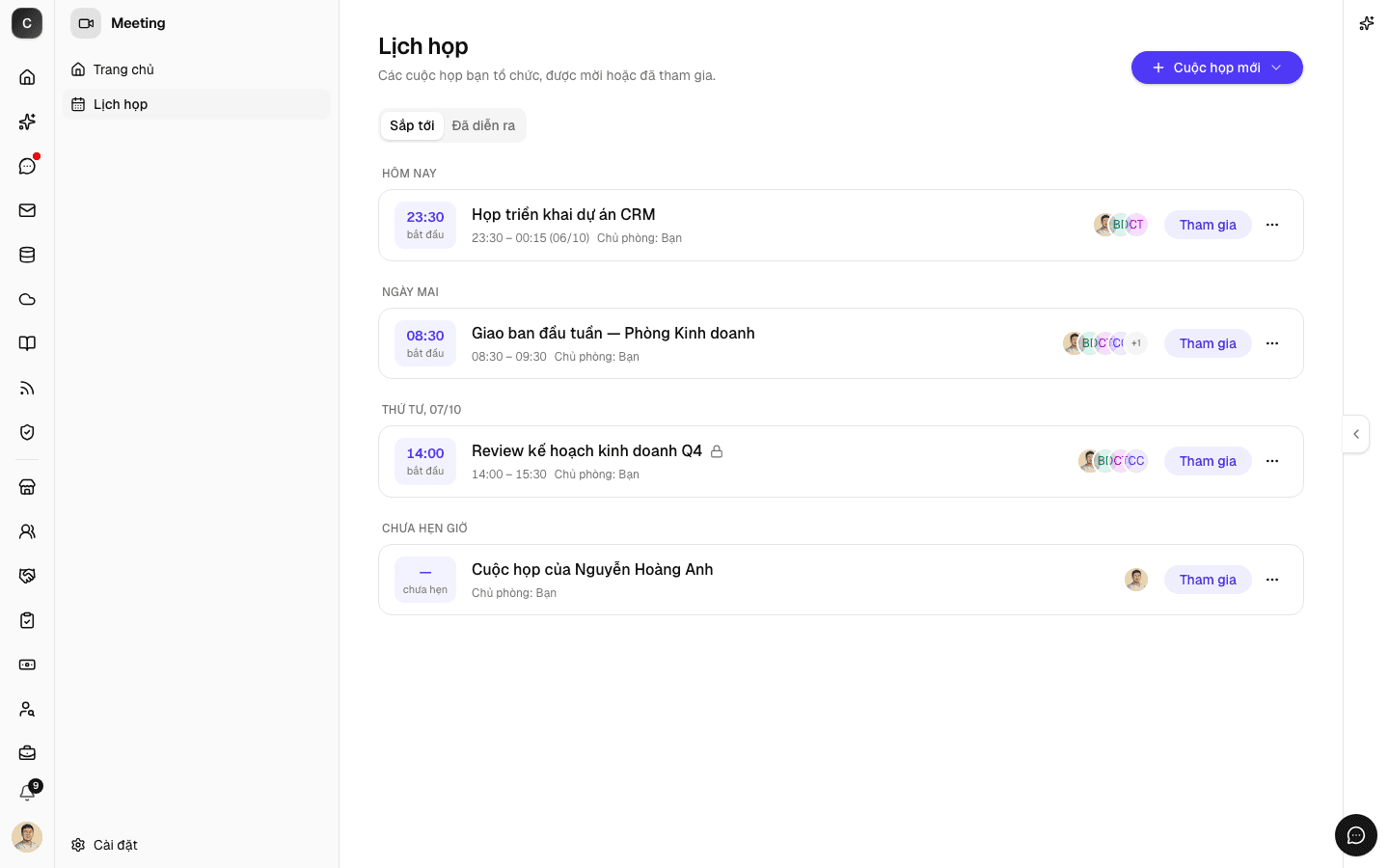
Task: Open the RSS feed icon
Action: pyautogui.click(x=27, y=388)
